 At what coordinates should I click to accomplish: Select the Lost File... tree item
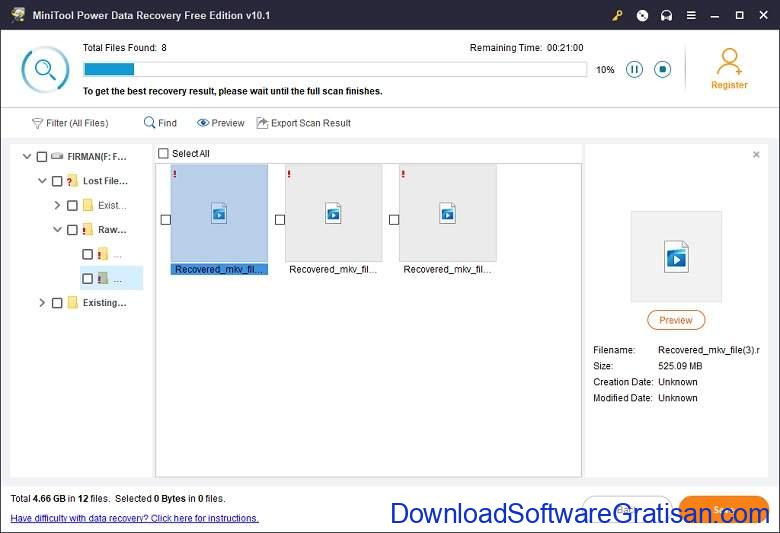click(105, 181)
